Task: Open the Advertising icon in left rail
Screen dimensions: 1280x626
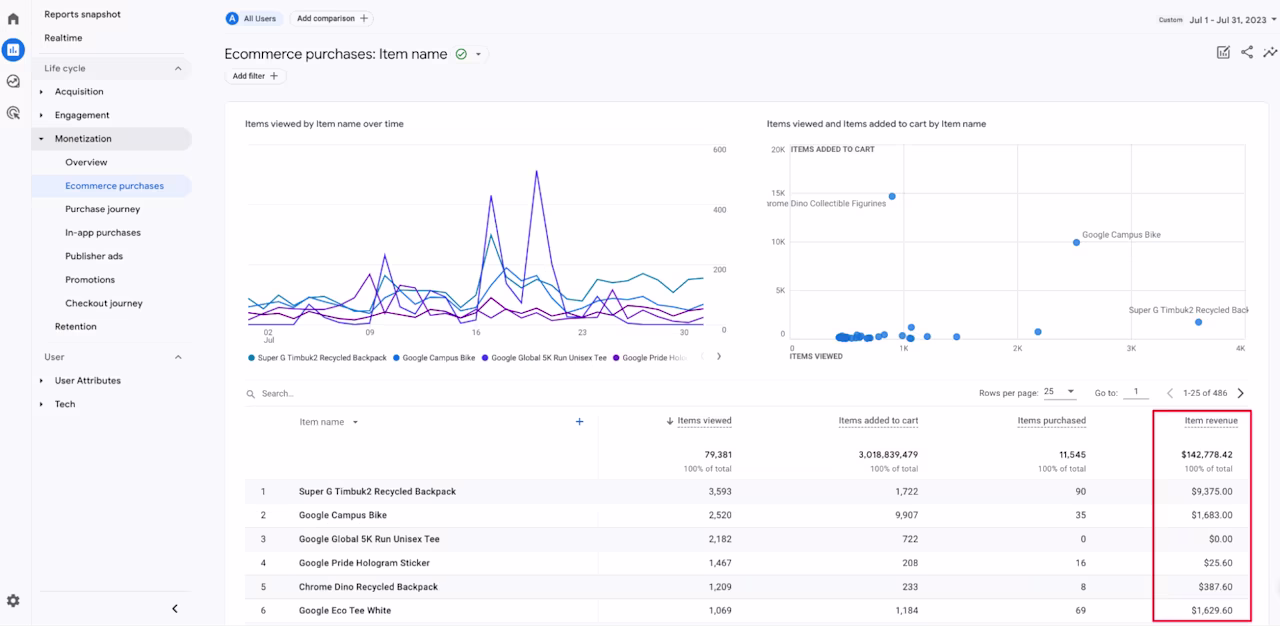Action: tap(13, 113)
